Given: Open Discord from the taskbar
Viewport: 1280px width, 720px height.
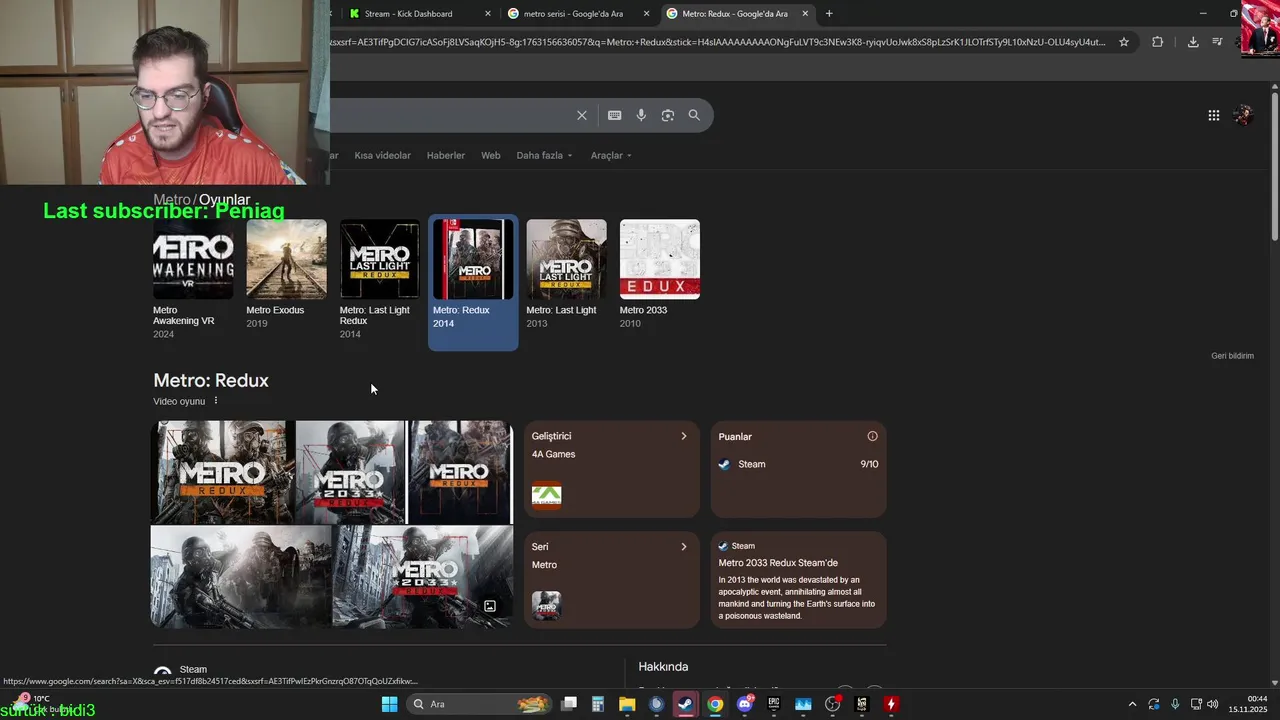Looking at the screenshot, I should [744, 704].
